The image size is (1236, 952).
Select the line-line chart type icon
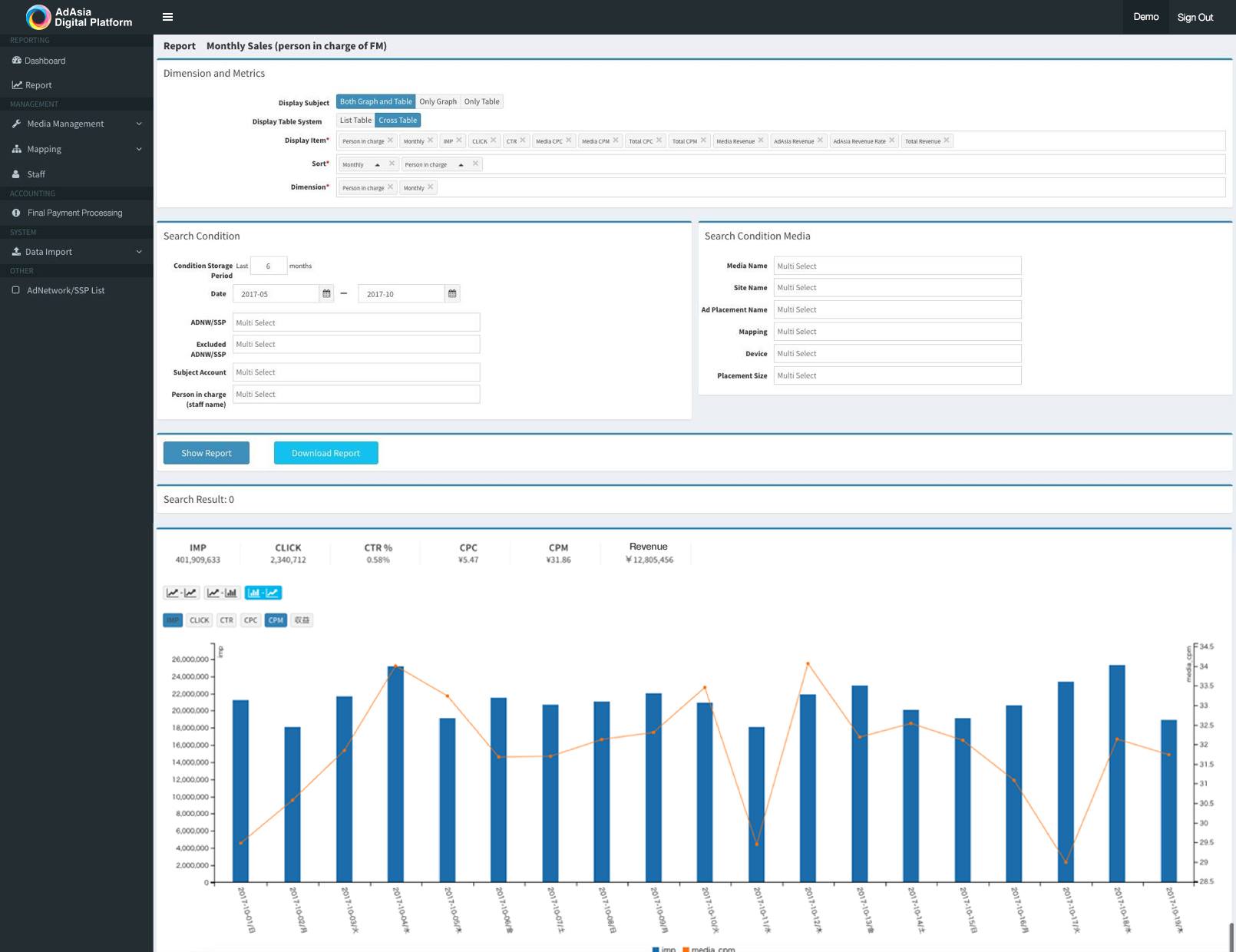(x=182, y=593)
